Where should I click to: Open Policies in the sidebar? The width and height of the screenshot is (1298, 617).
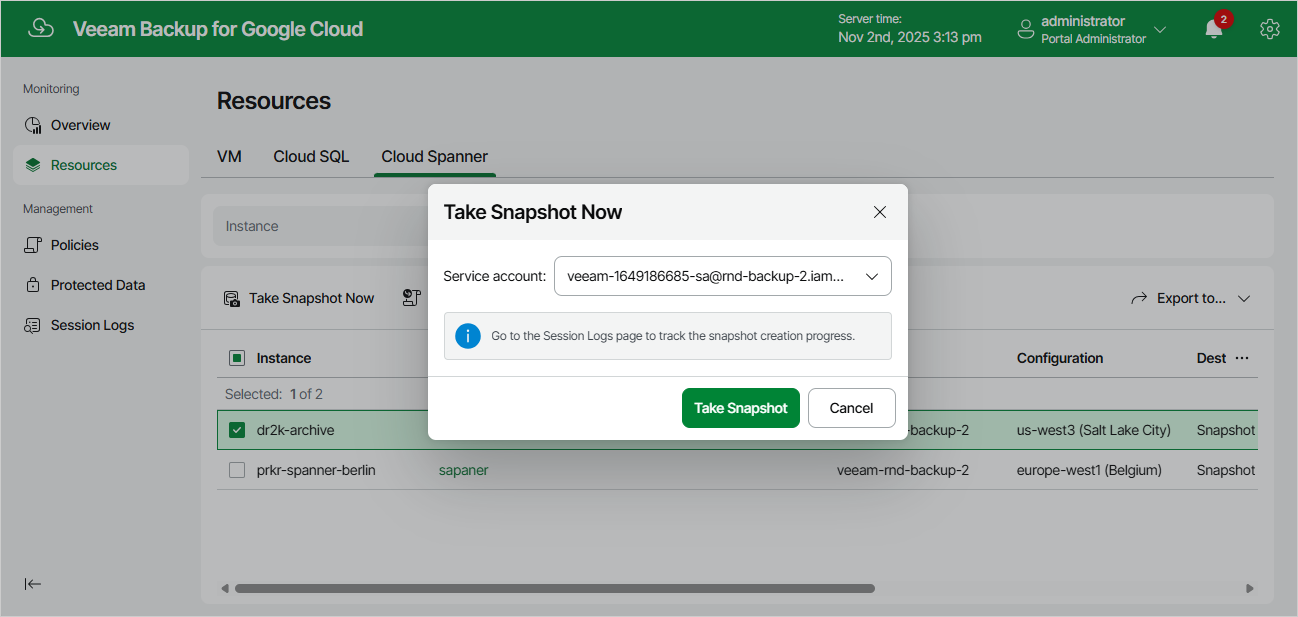101,245
